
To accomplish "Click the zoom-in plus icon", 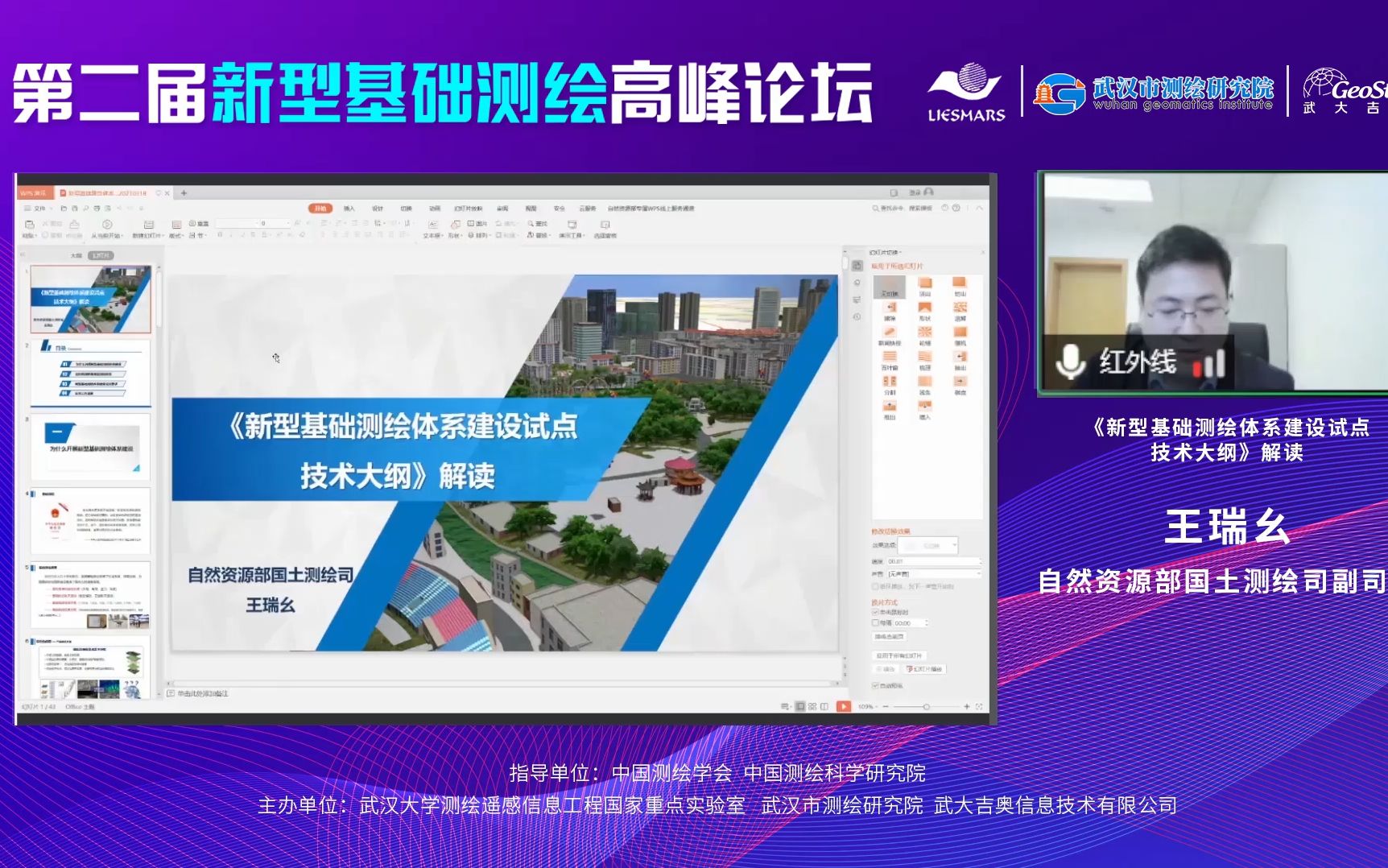I will 967,706.
